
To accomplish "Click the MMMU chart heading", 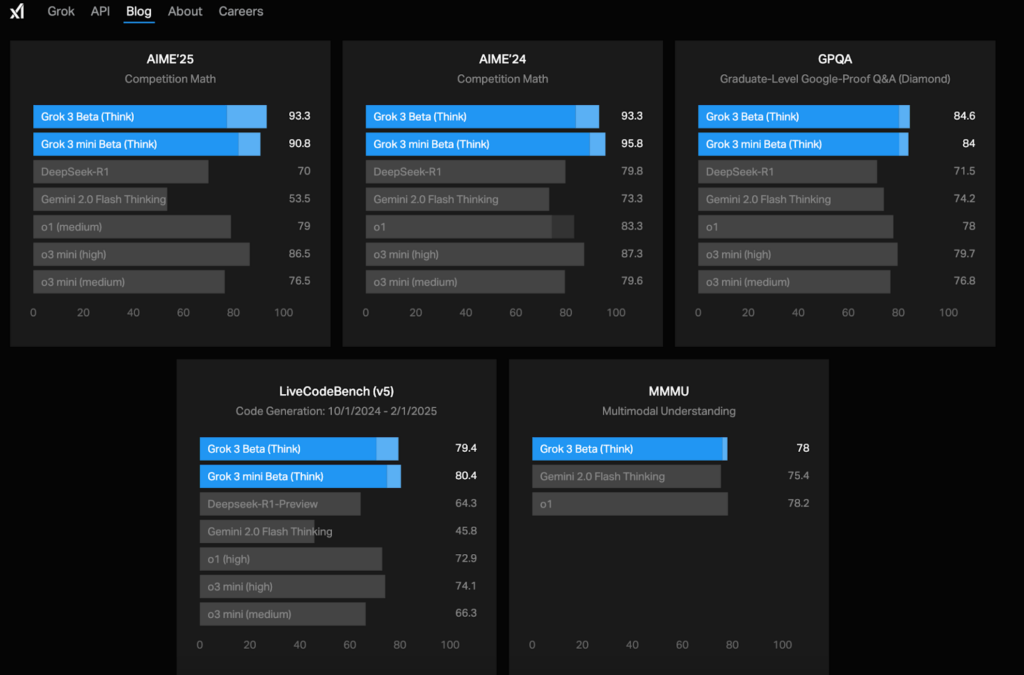I will point(668,391).
